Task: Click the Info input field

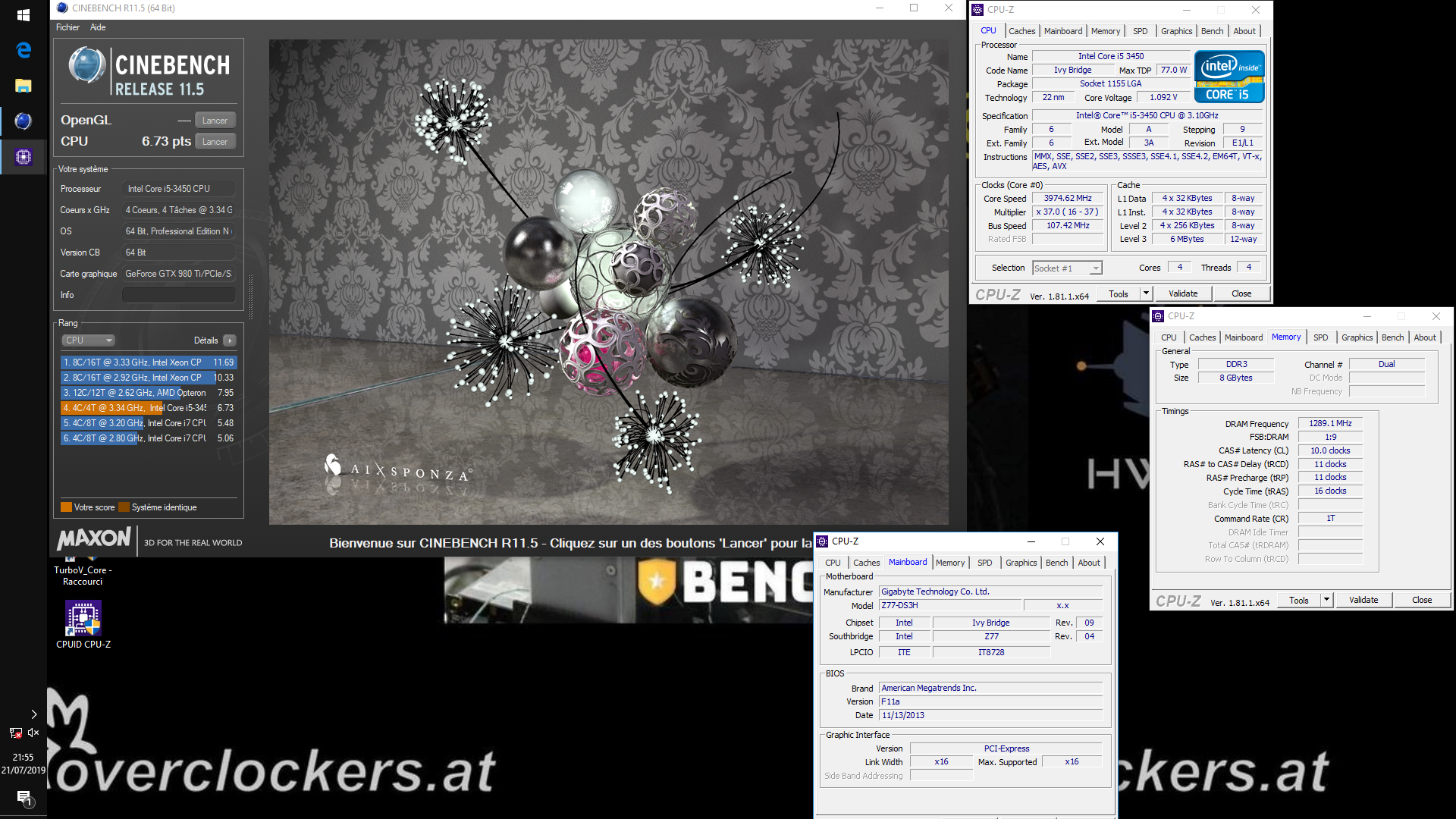Action: [x=178, y=295]
